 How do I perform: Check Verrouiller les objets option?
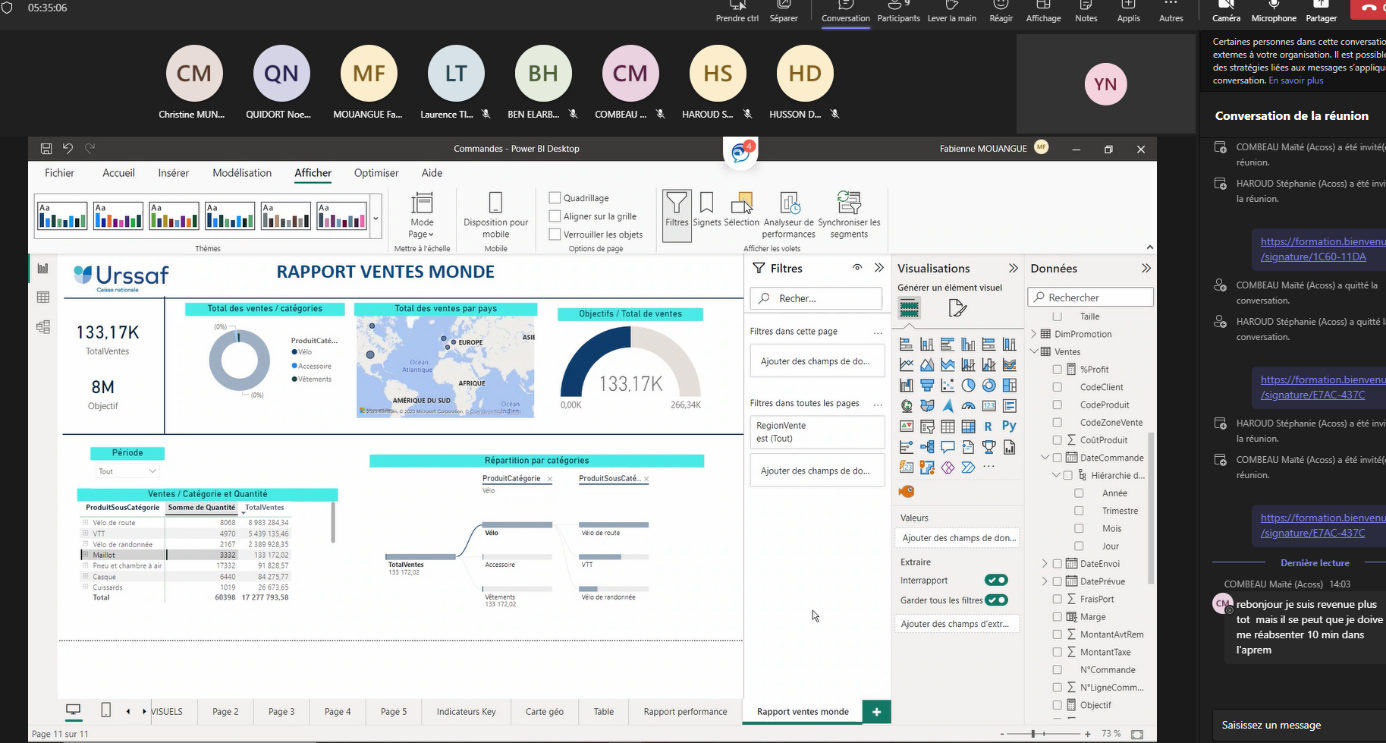pos(555,234)
